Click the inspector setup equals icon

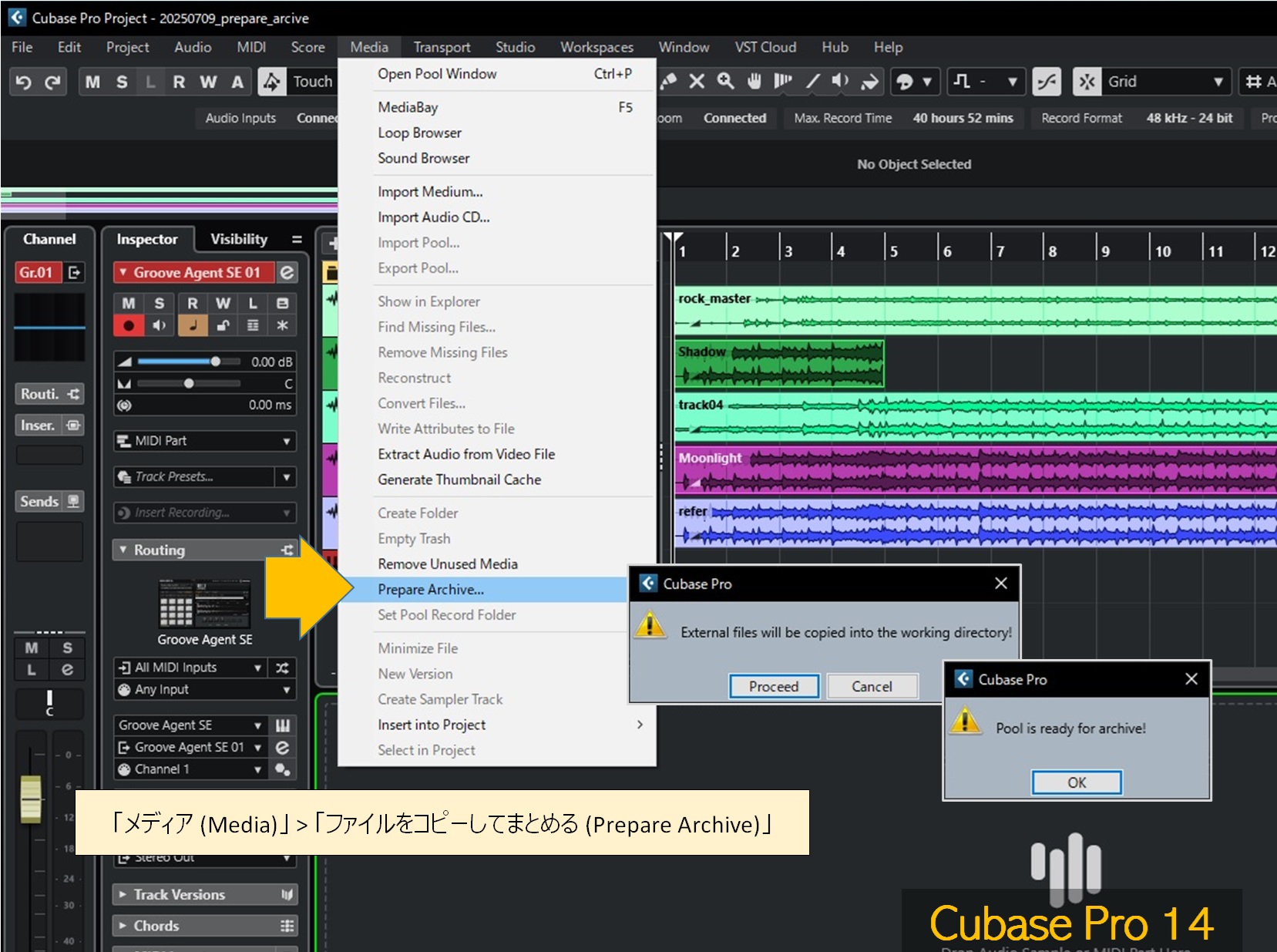[x=297, y=240]
